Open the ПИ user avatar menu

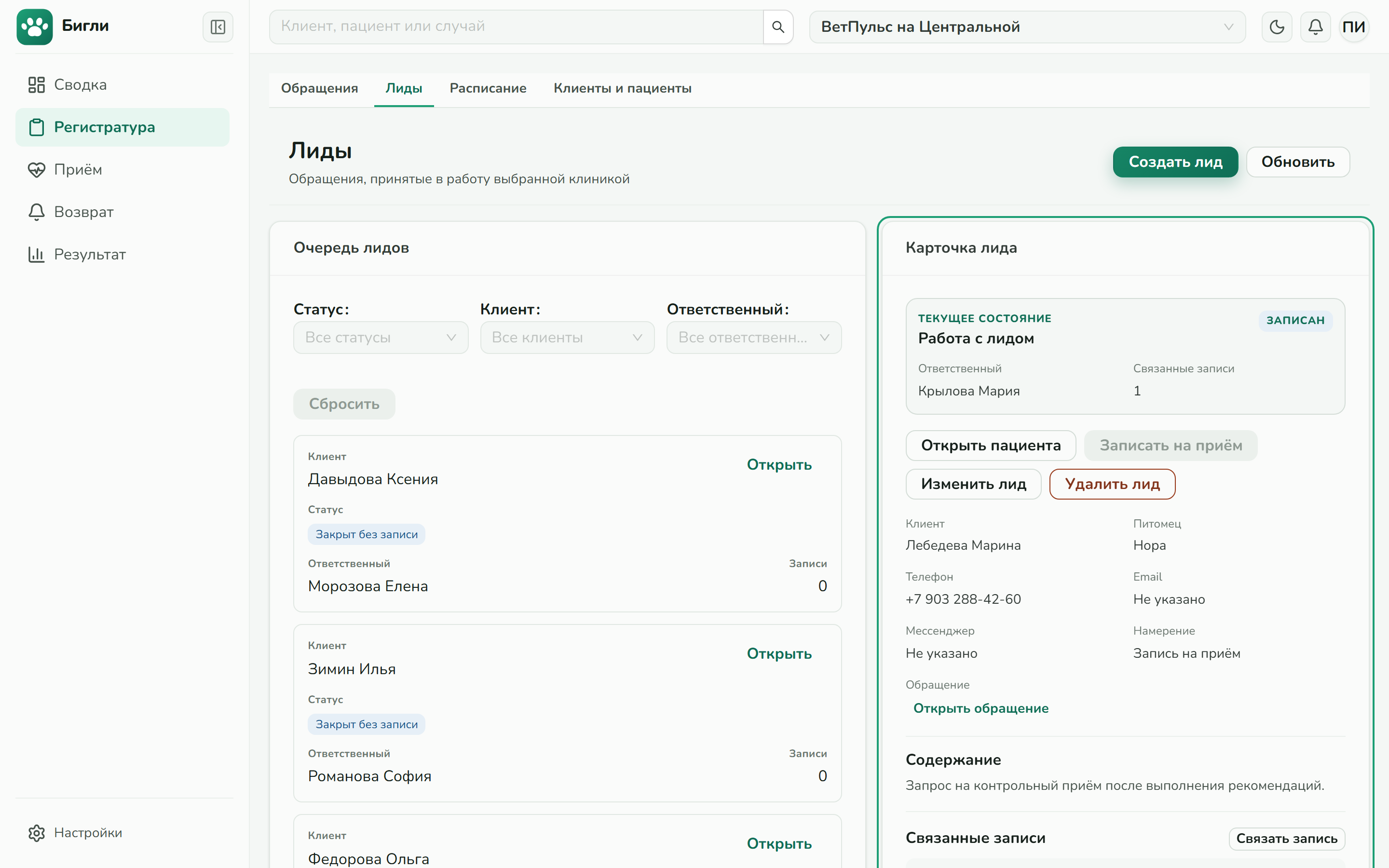pyautogui.click(x=1353, y=27)
